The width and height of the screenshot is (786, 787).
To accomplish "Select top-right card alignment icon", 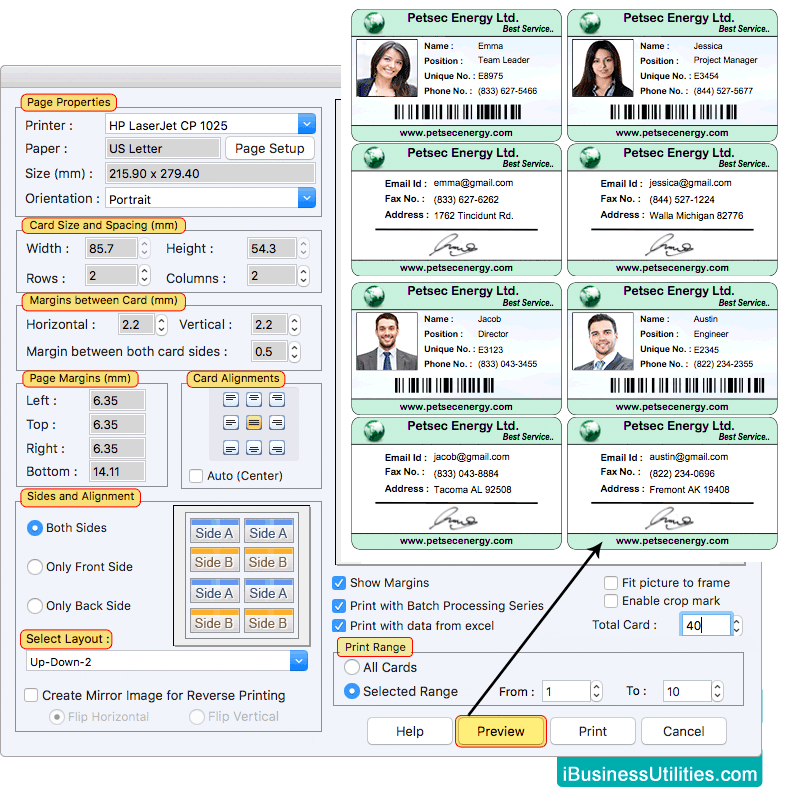I will pyautogui.click(x=277, y=400).
